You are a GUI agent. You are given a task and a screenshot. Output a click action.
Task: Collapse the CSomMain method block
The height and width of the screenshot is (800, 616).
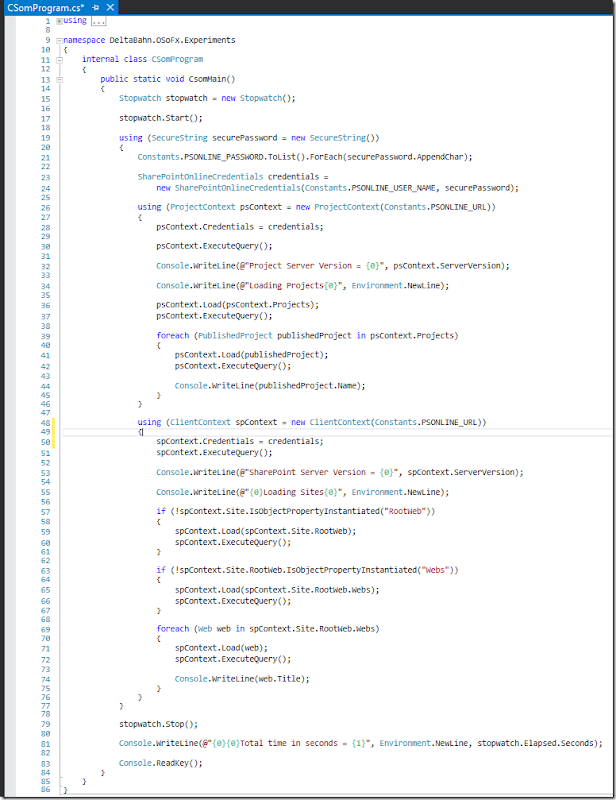59,80
